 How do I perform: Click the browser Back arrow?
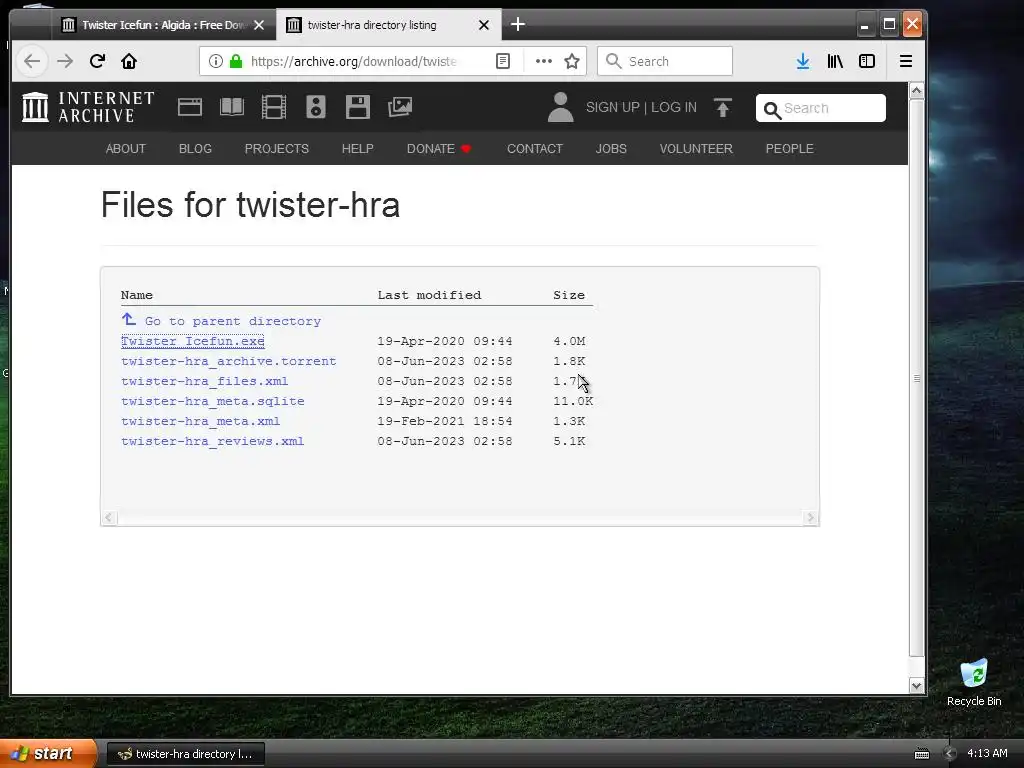[x=32, y=61]
